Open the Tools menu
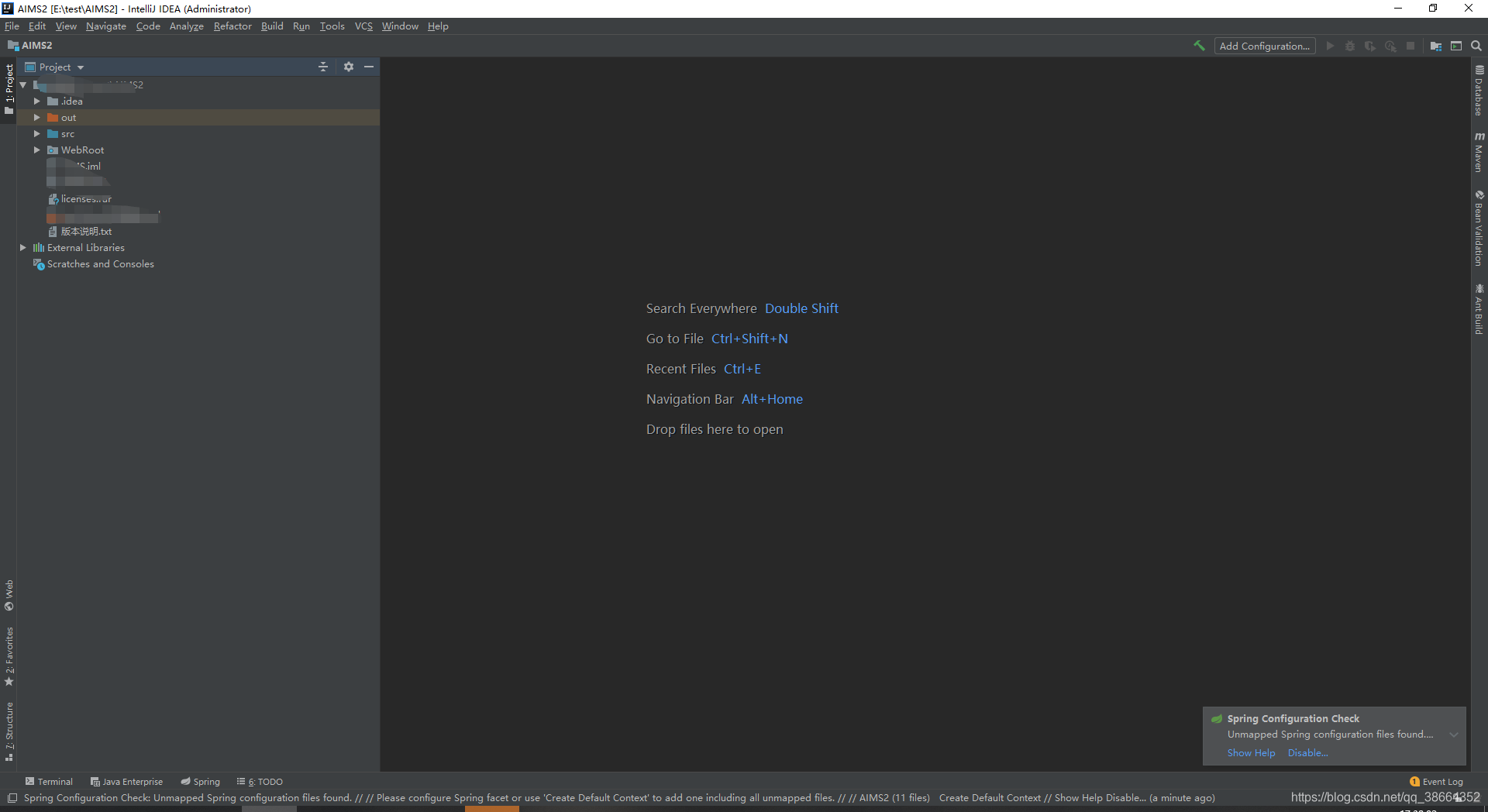1488x812 pixels. point(332,26)
